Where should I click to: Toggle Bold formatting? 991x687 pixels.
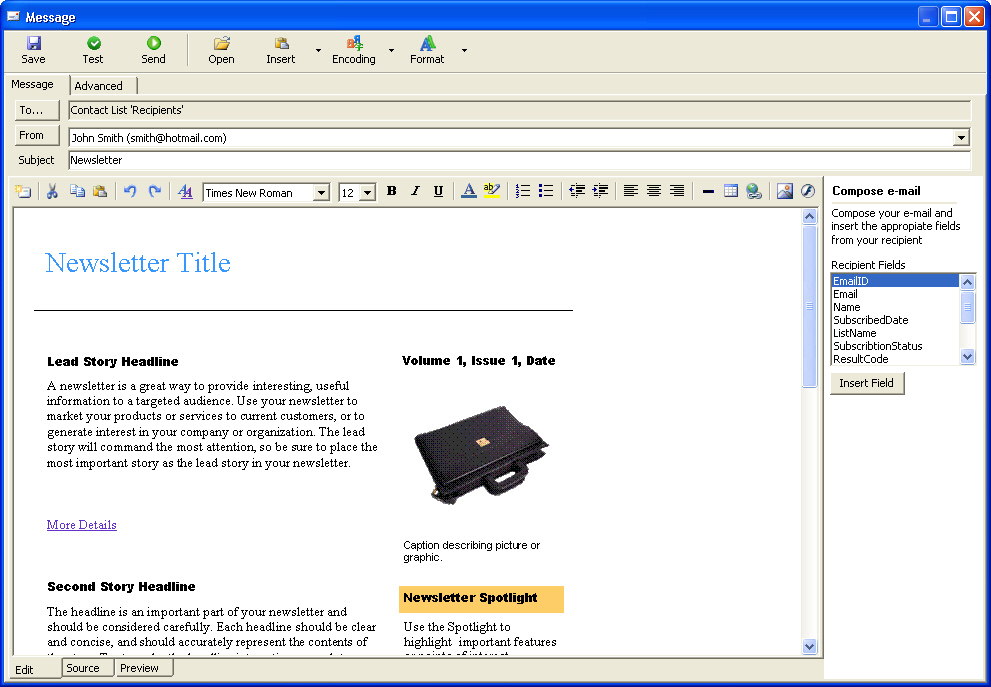pos(392,191)
